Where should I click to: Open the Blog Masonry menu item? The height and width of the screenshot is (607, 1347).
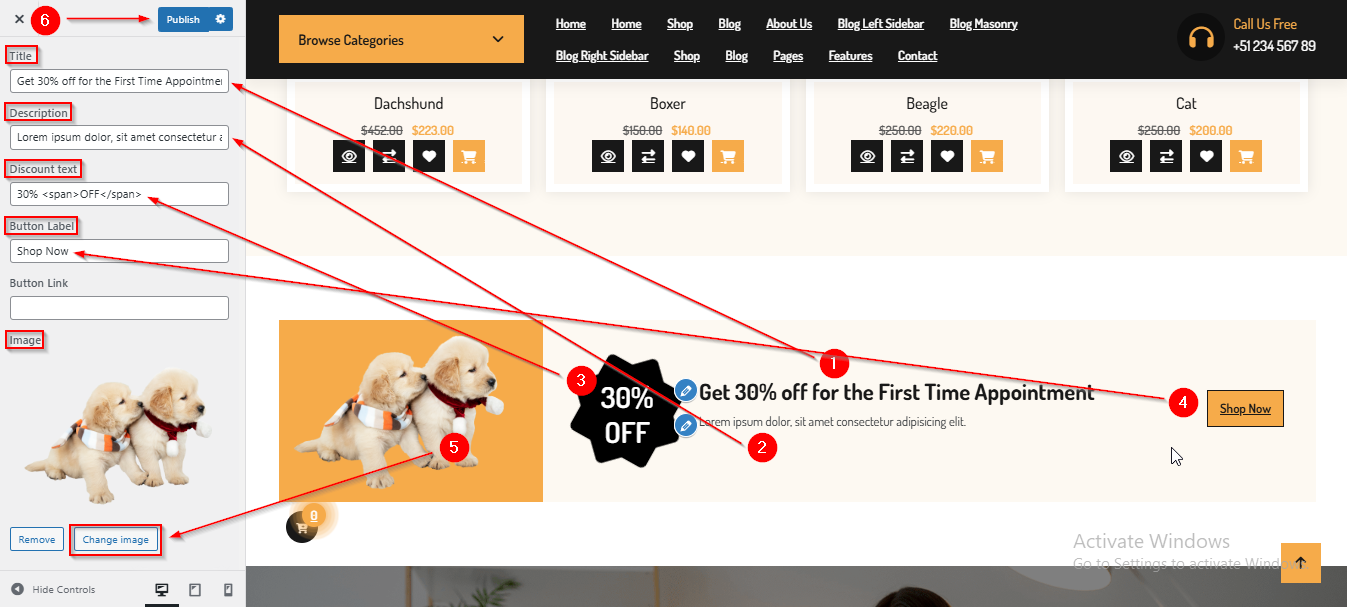tap(983, 24)
